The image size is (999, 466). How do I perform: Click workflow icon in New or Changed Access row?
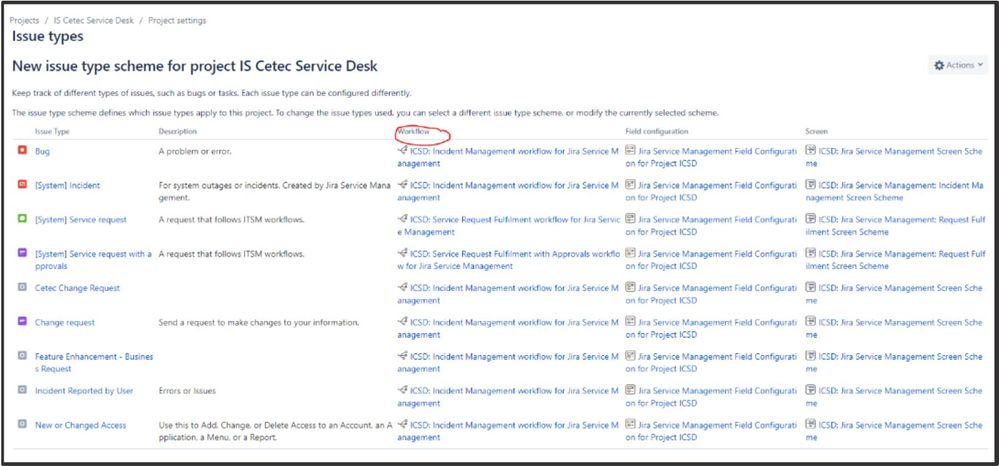click(x=402, y=424)
